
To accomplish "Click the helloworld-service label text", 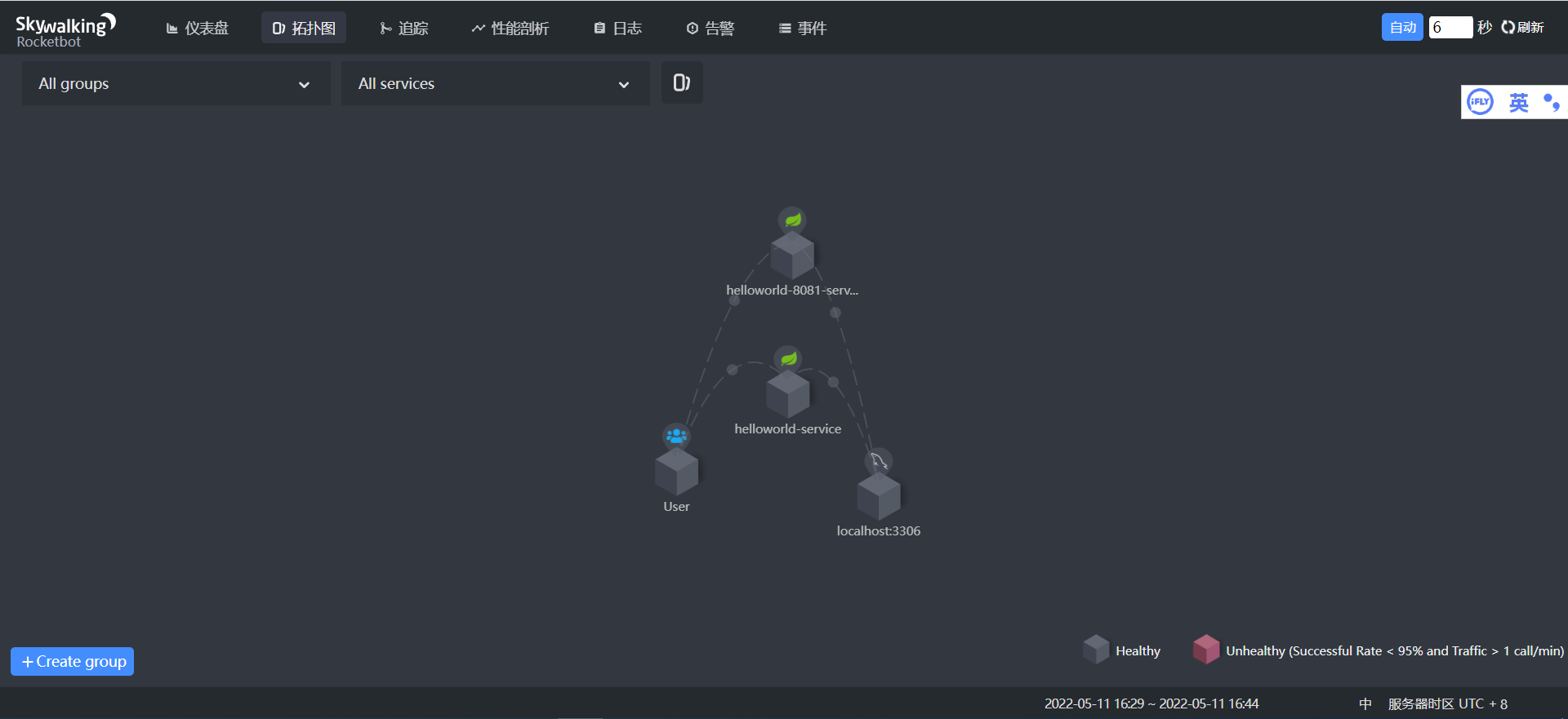I will 787,428.
